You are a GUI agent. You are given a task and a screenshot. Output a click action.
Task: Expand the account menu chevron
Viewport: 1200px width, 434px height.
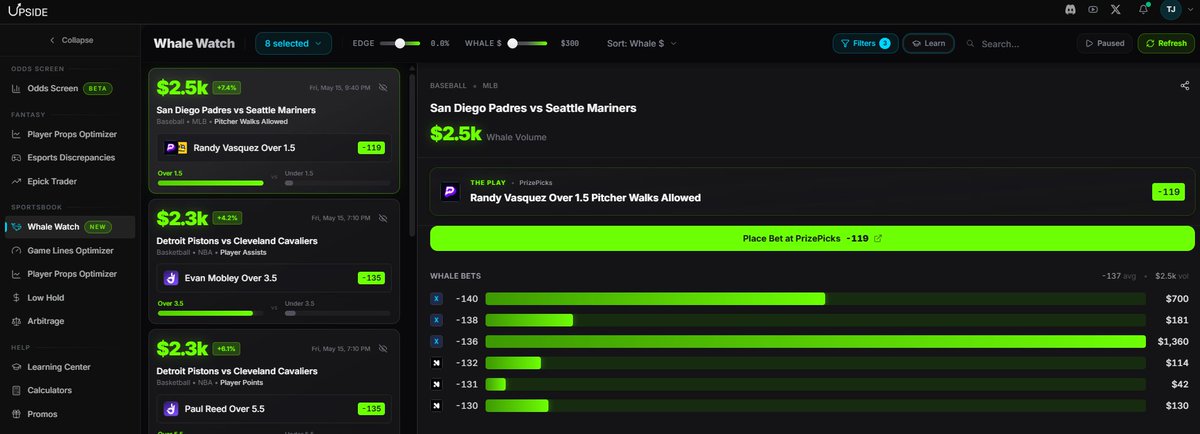coord(1188,10)
